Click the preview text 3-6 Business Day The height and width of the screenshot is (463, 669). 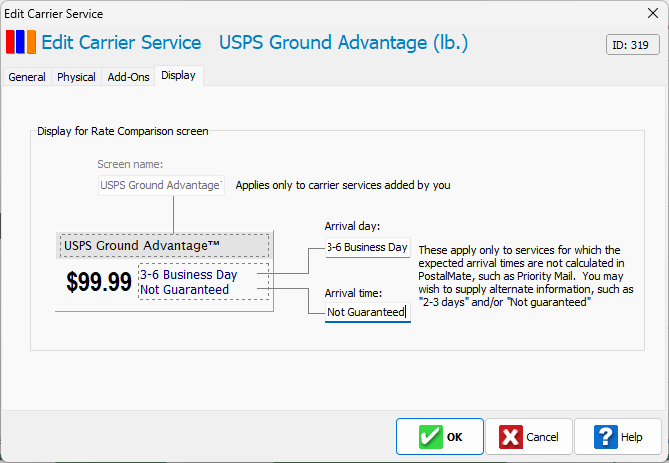tap(189, 274)
